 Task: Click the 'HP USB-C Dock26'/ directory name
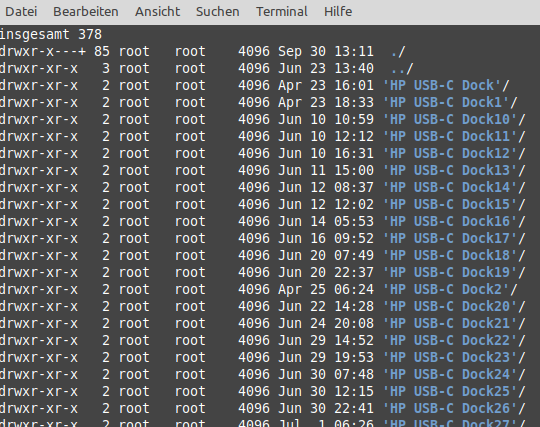(454, 408)
